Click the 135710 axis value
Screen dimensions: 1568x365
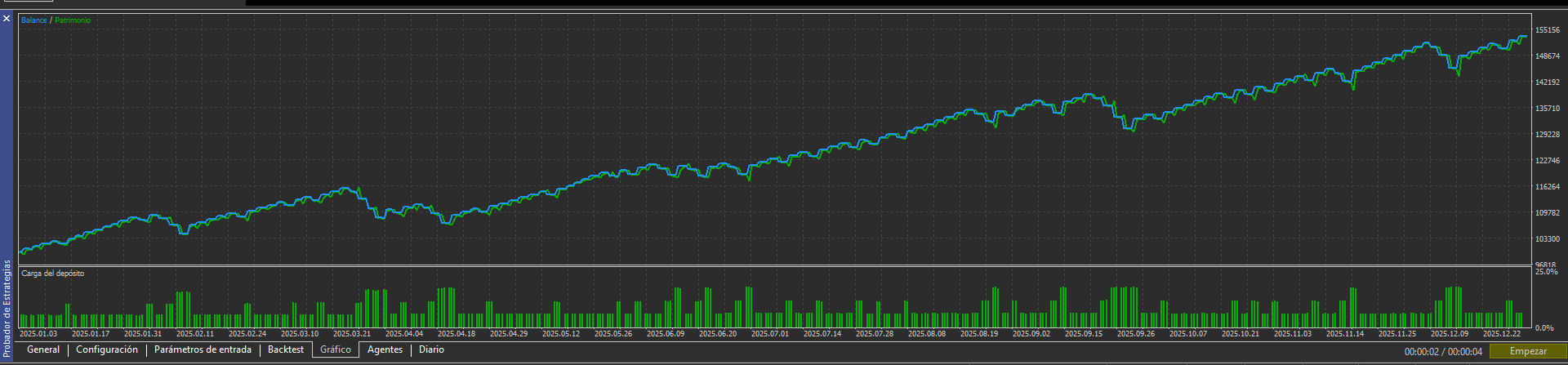(x=1548, y=109)
